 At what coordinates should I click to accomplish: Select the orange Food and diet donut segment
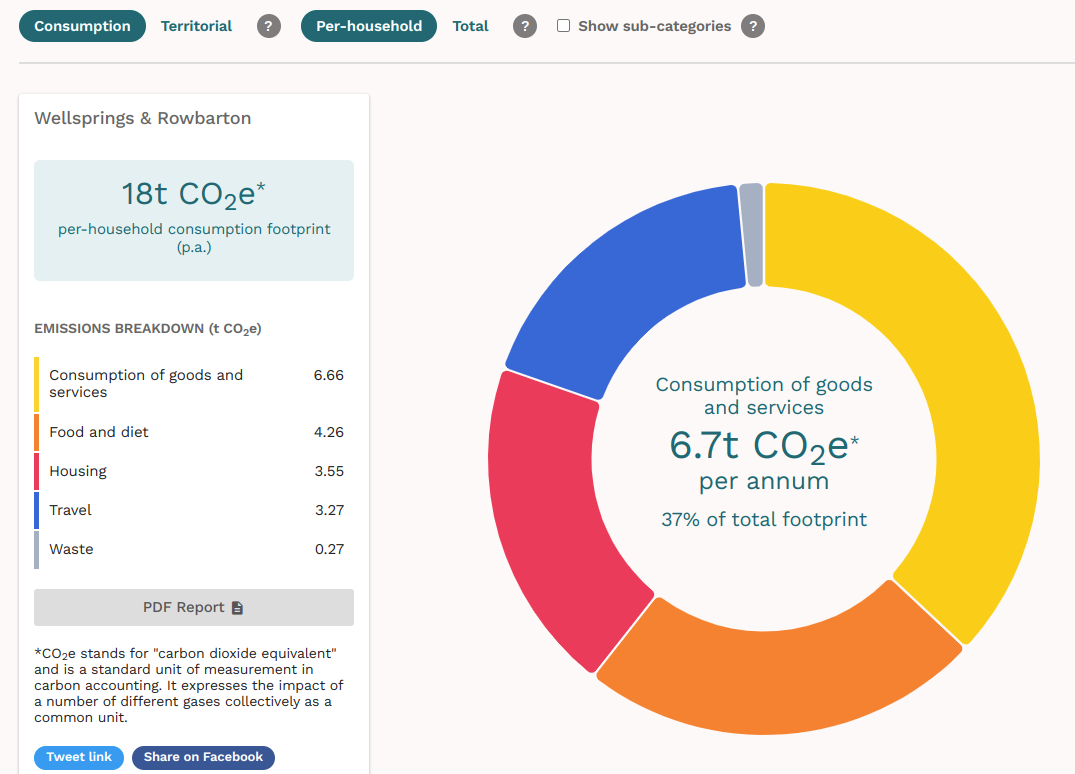(x=780, y=680)
